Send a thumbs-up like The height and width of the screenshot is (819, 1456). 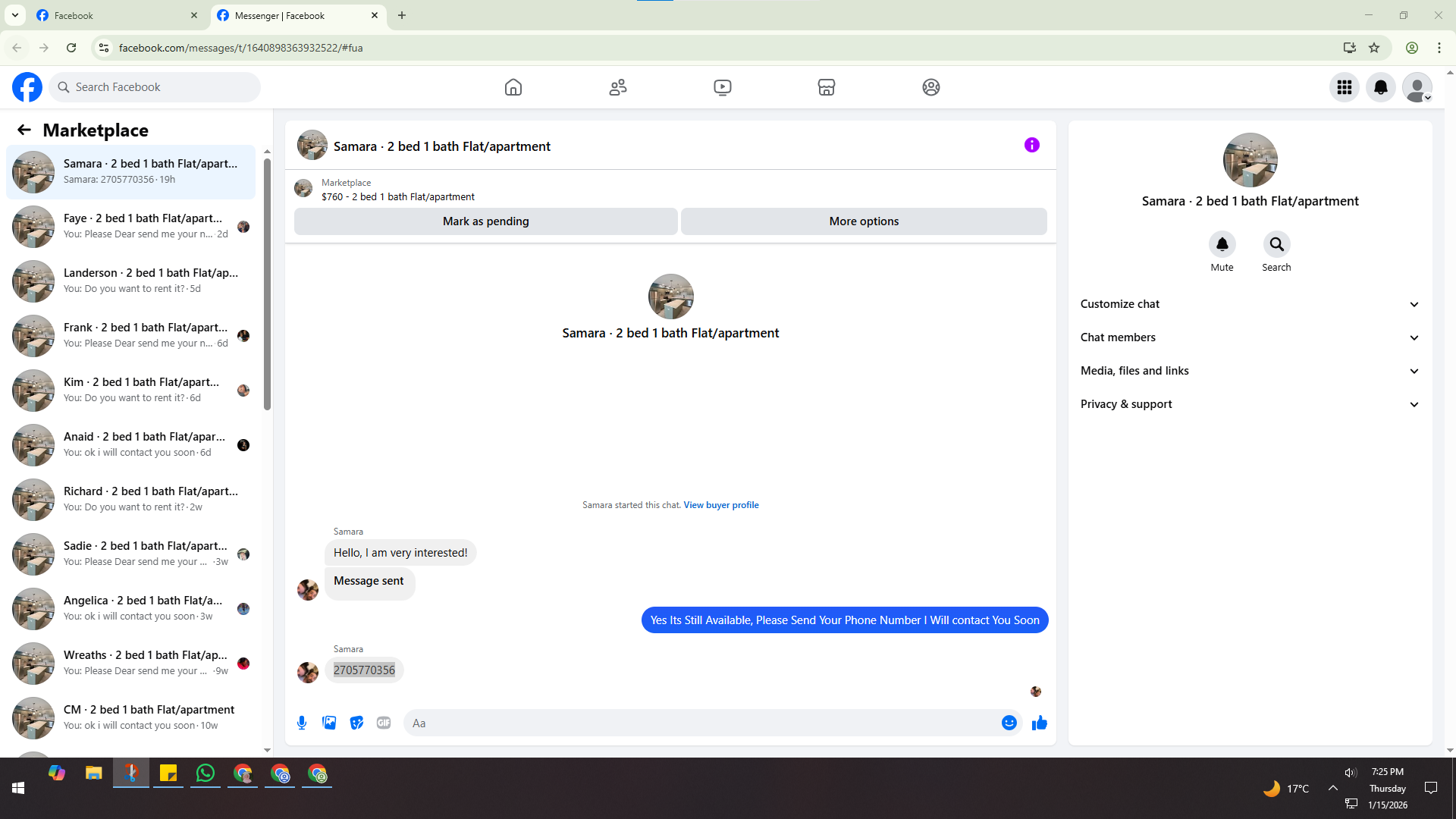coord(1039,723)
